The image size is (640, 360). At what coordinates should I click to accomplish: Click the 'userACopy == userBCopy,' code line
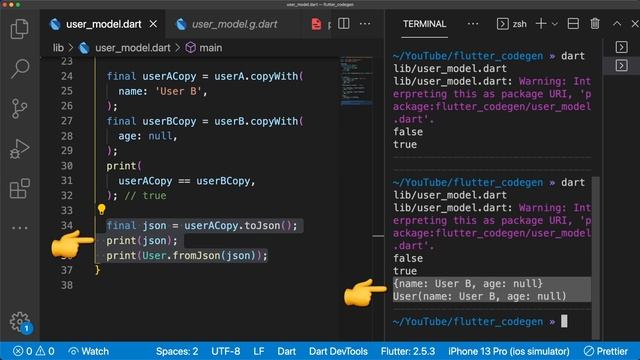tap(187, 181)
